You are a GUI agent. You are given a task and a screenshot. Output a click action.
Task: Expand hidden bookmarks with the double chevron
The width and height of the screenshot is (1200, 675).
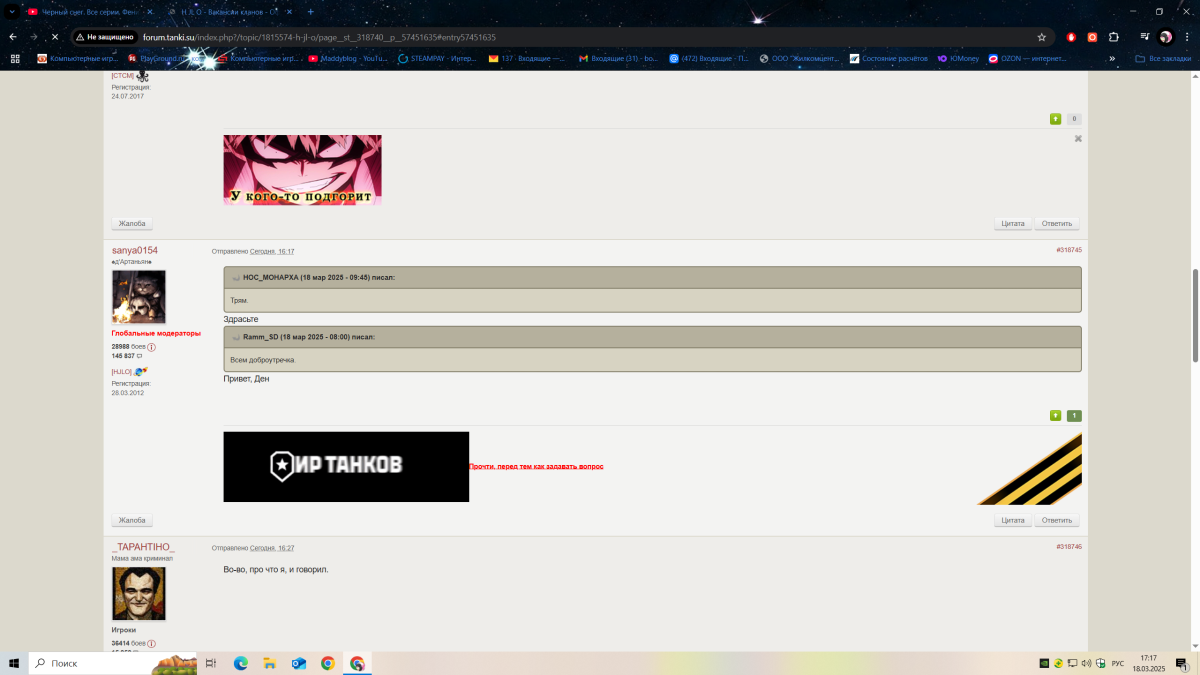(x=1112, y=59)
